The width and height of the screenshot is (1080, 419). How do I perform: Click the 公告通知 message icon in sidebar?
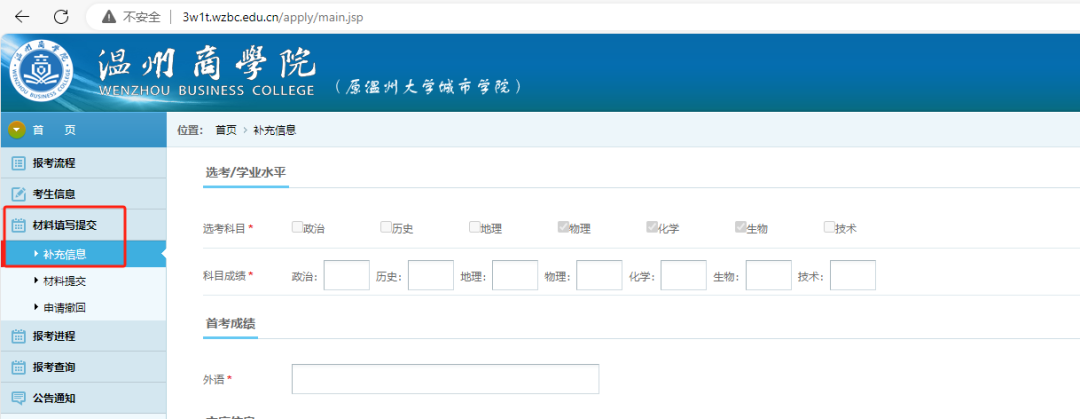18,398
